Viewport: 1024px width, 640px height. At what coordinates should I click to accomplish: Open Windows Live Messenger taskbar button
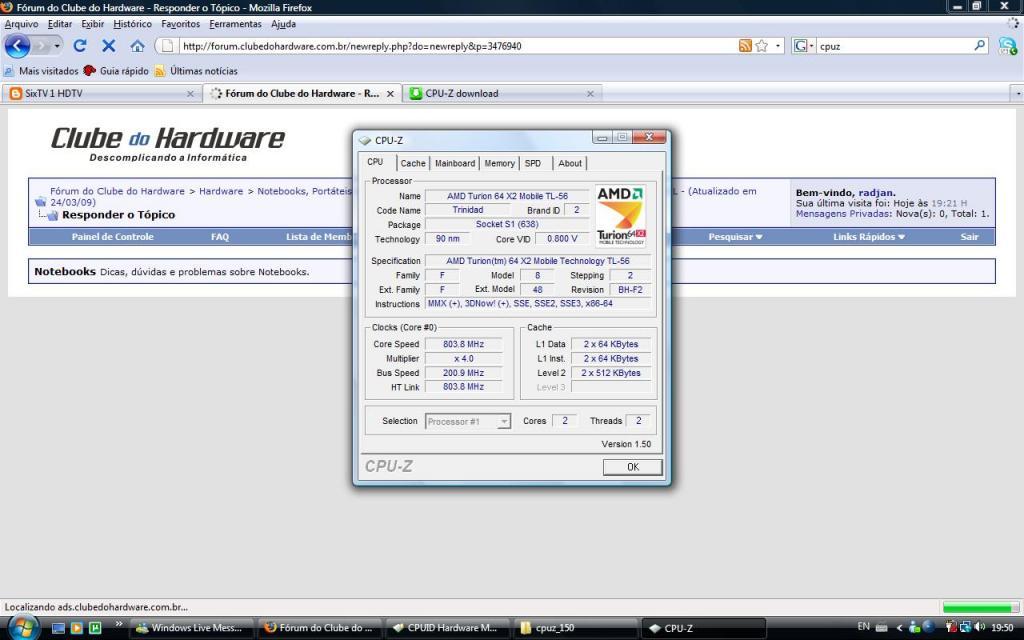tap(193, 628)
